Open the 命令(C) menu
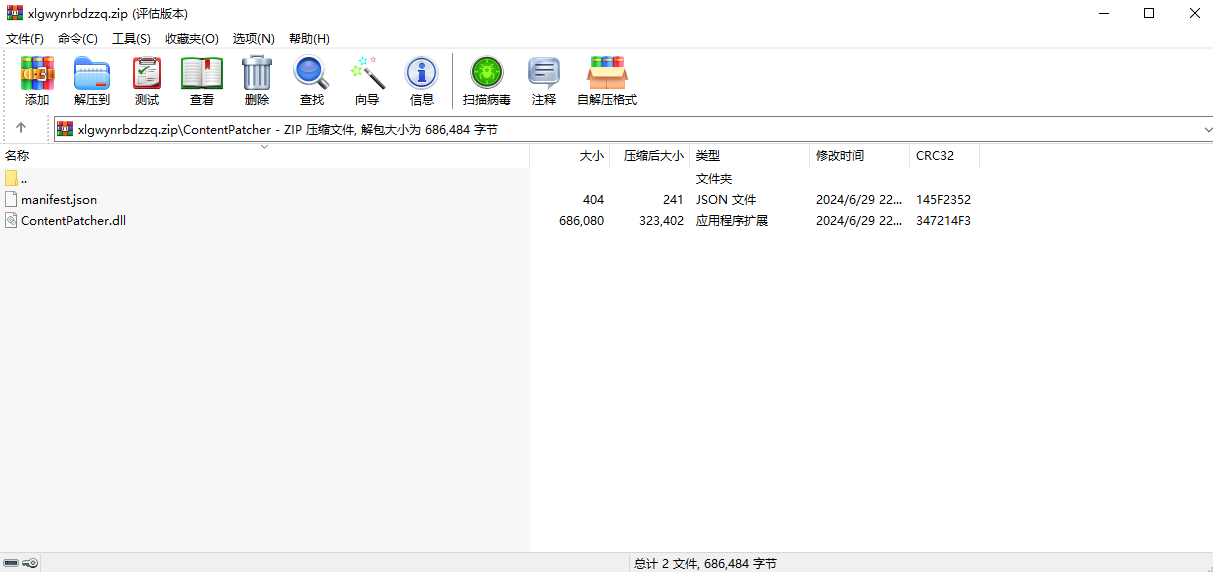1213x572 pixels. click(78, 38)
